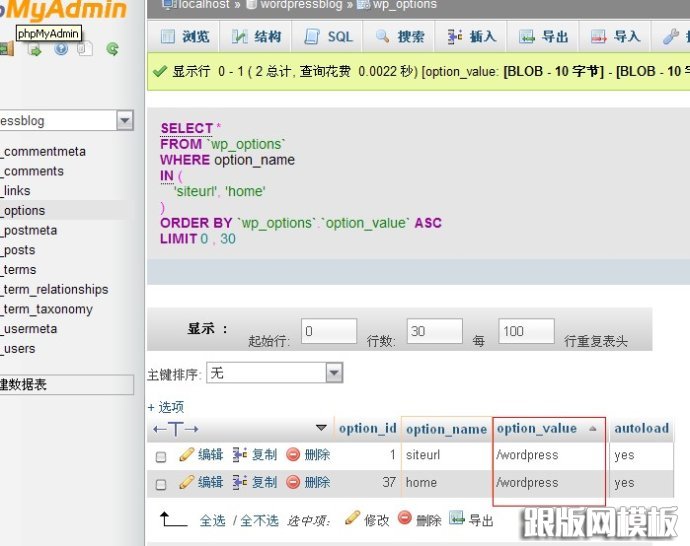The height and width of the screenshot is (546, 690).
Task: Tick the checkbox for the siteurl row
Action: point(161,457)
